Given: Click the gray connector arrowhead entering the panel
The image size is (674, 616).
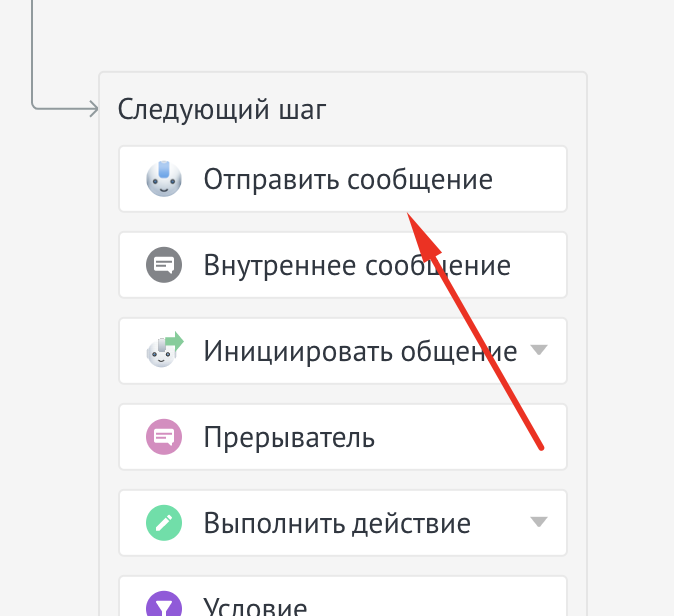Looking at the screenshot, I should pos(94,108).
